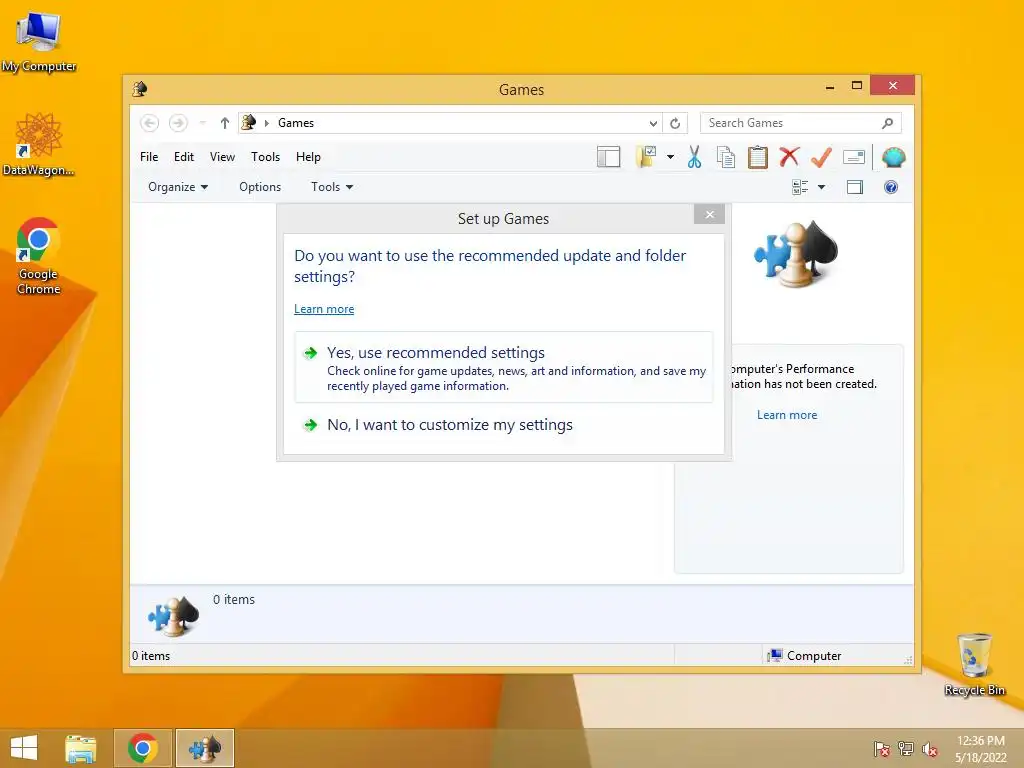
Task: Close the Set up Games dialog
Action: point(710,214)
